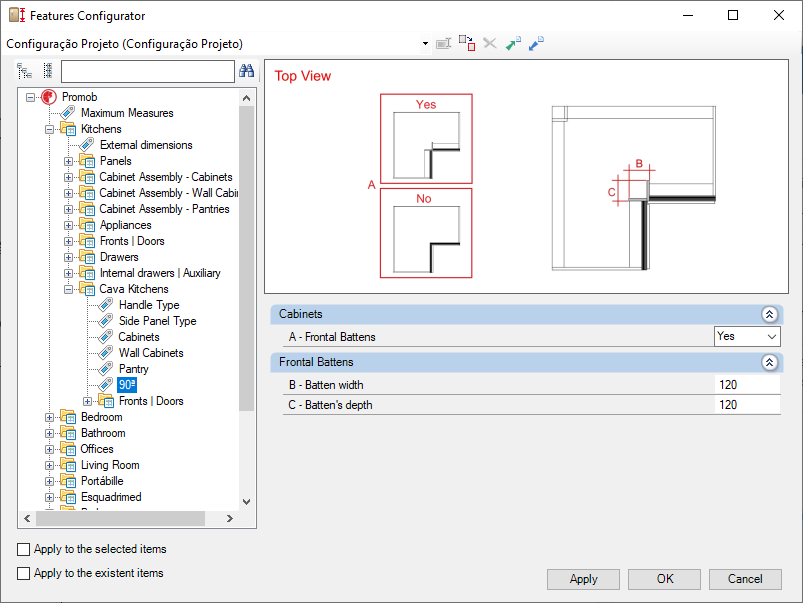Screen dimensions: 811x613
Task: Select Wall Cabinets tree item
Action: (151, 353)
